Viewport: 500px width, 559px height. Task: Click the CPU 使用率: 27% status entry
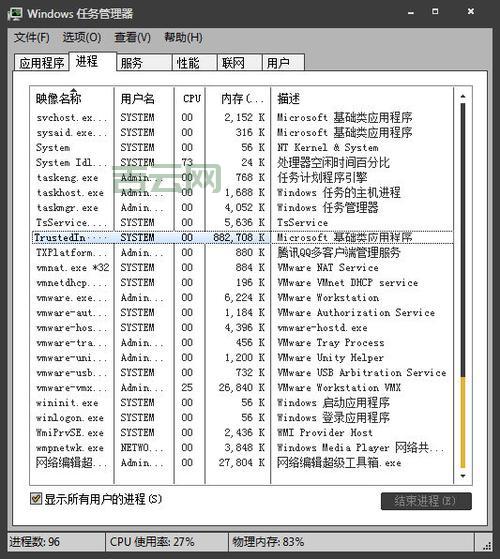152,542
